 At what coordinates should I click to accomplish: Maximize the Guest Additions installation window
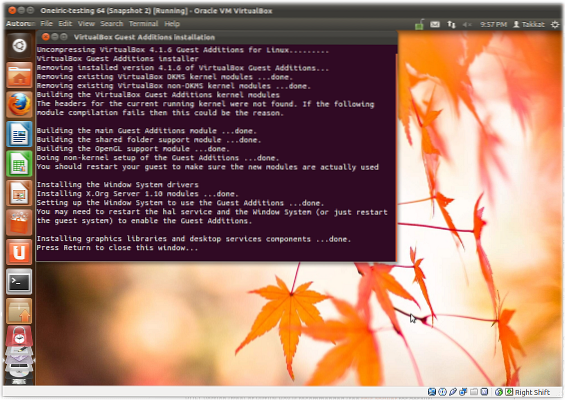pyautogui.click(x=64, y=37)
